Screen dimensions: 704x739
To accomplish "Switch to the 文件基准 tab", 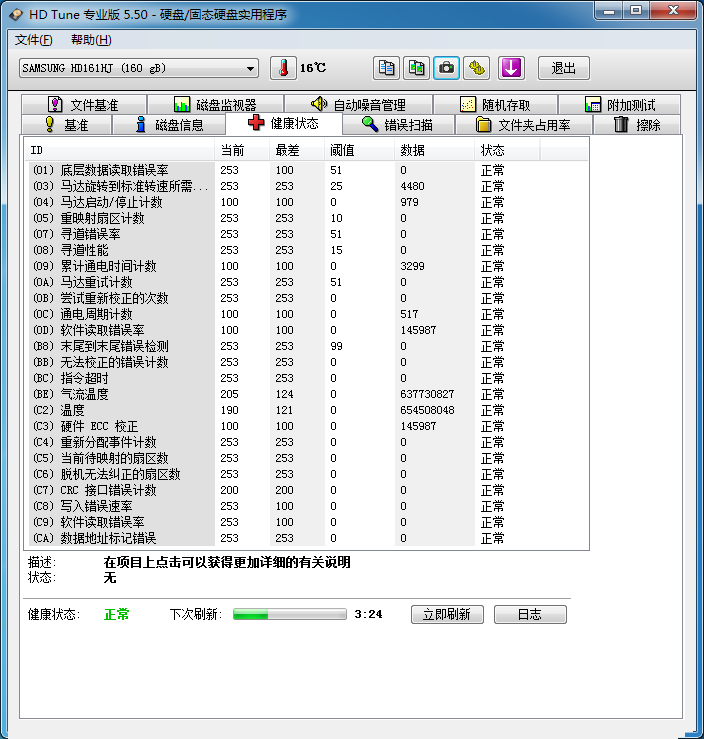I will click(x=84, y=104).
